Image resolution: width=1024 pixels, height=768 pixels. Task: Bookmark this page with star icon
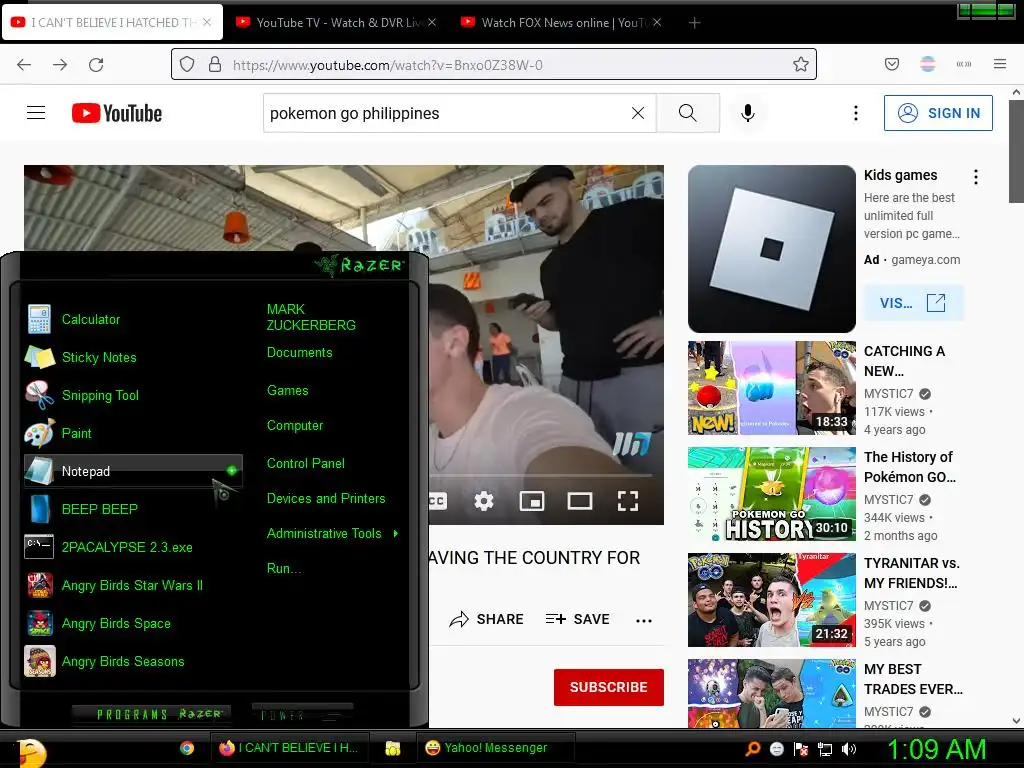(x=801, y=64)
